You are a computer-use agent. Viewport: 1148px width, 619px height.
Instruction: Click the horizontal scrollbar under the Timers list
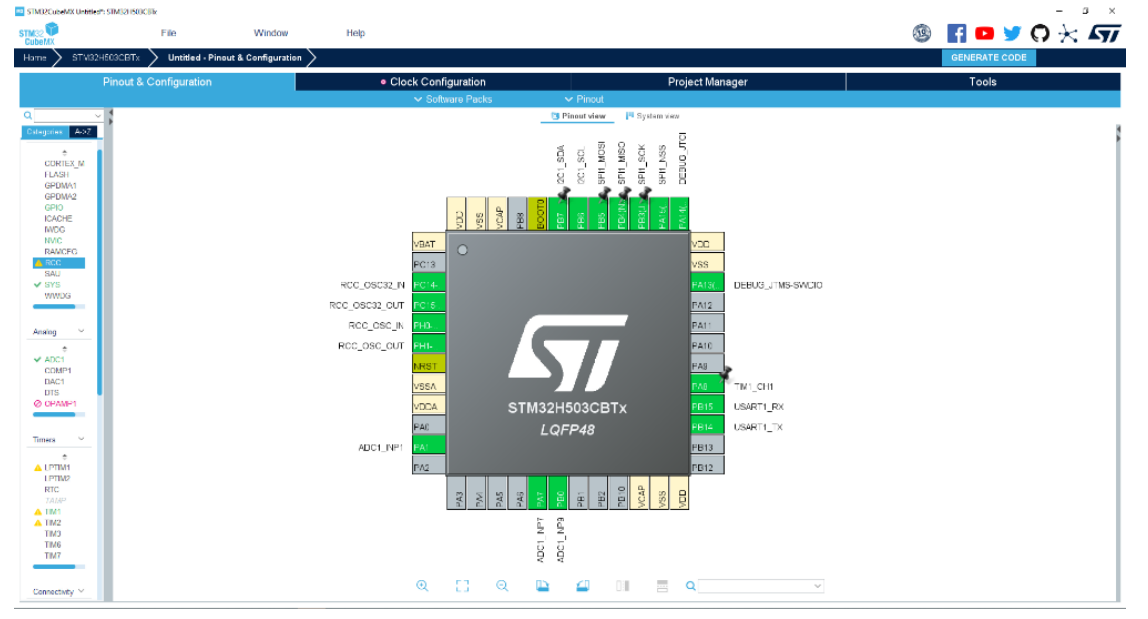[59, 566]
